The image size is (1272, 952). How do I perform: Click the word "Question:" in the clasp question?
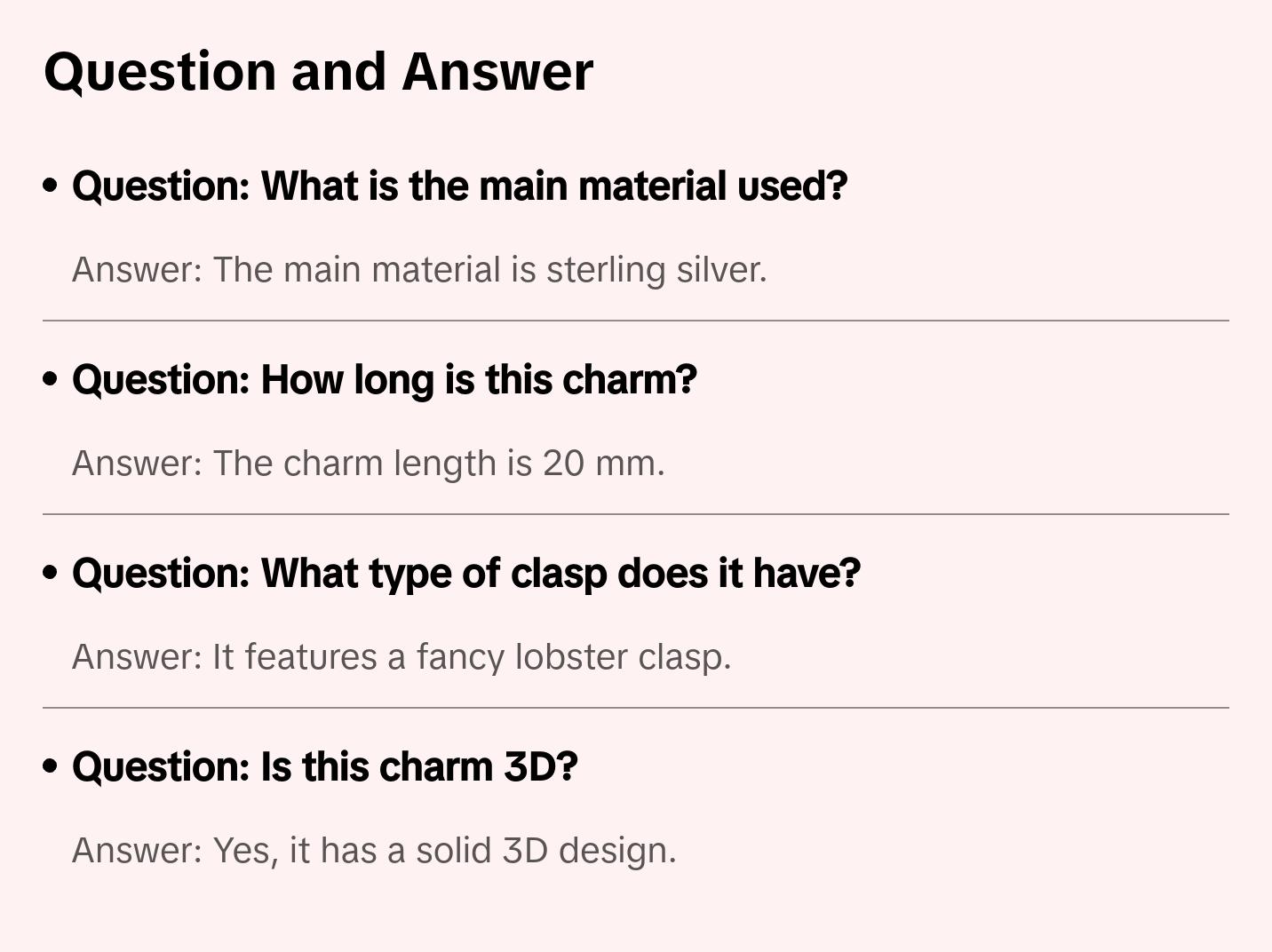(161, 574)
